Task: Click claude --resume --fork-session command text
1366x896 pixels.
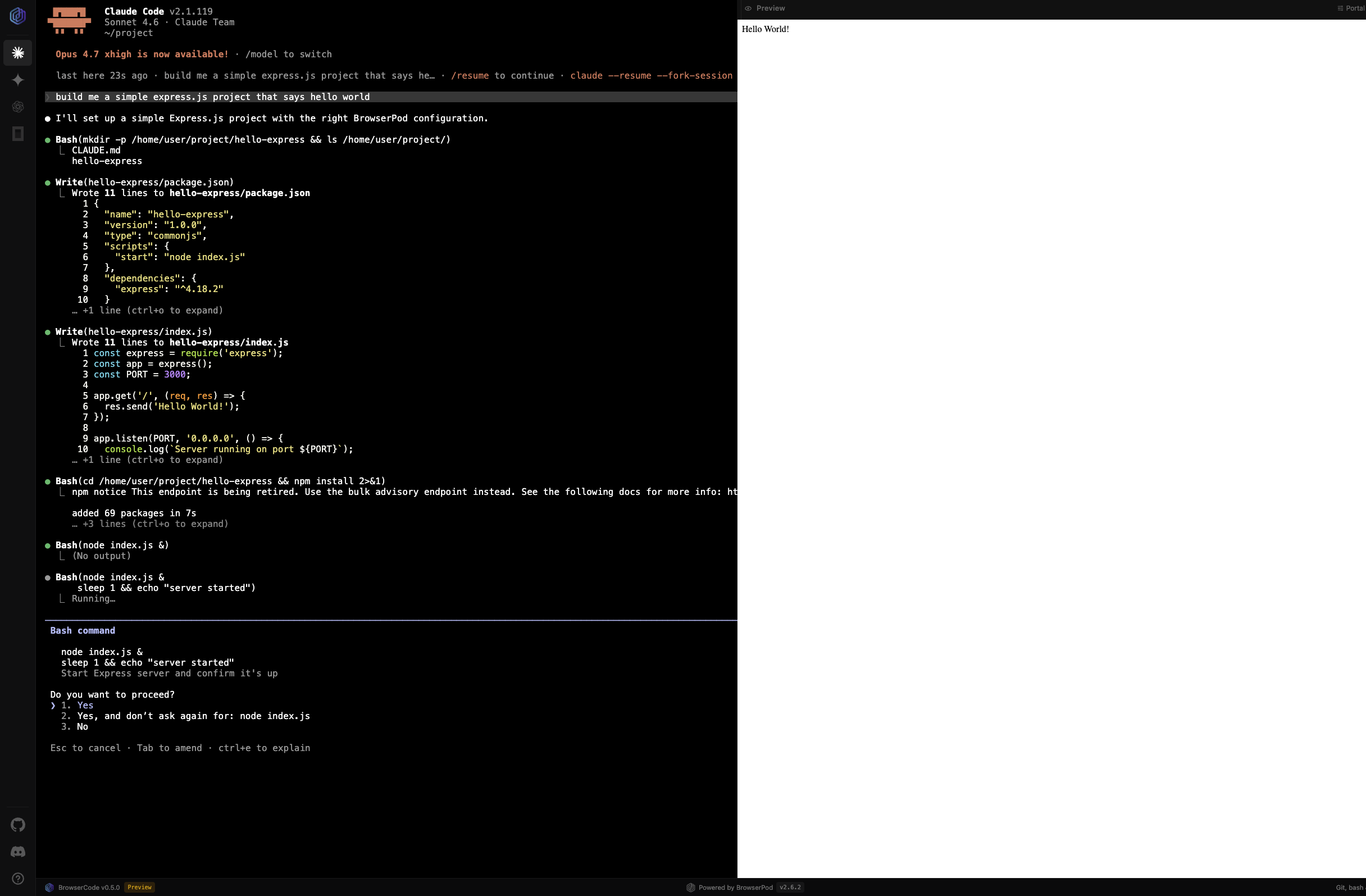Action: [x=651, y=76]
